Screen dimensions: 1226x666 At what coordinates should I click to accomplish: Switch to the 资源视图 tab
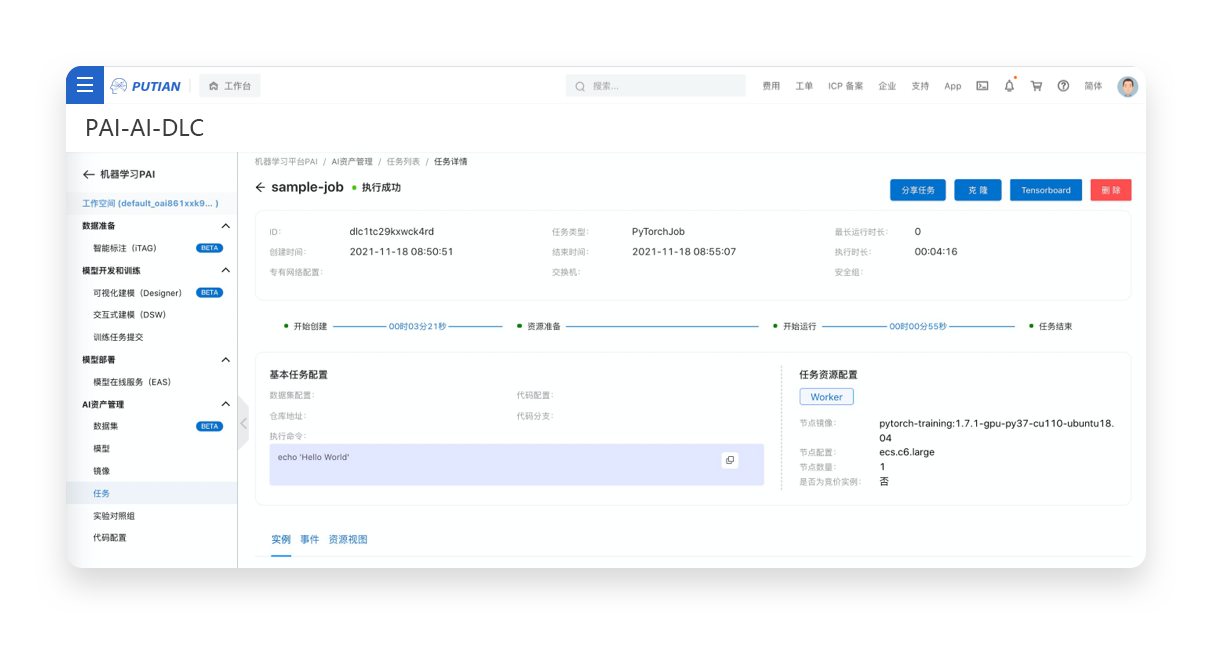point(348,540)
